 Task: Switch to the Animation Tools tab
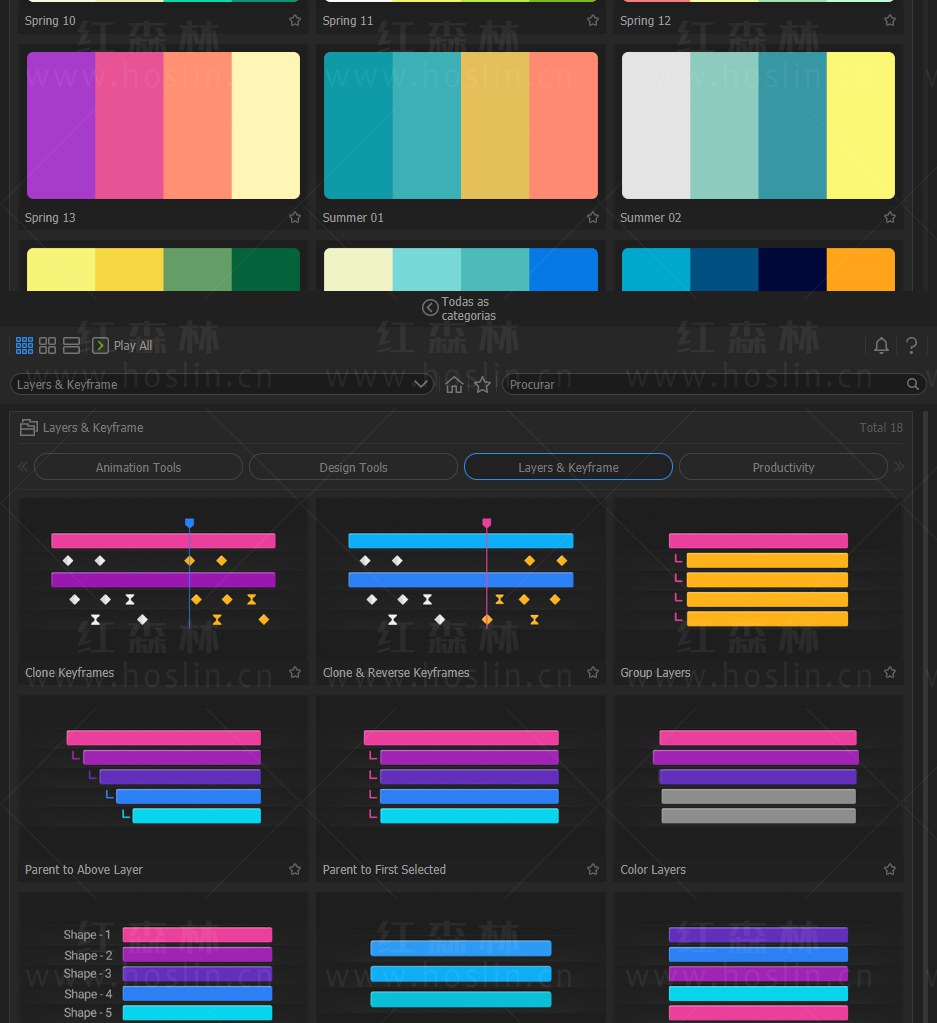click(138, 467)
